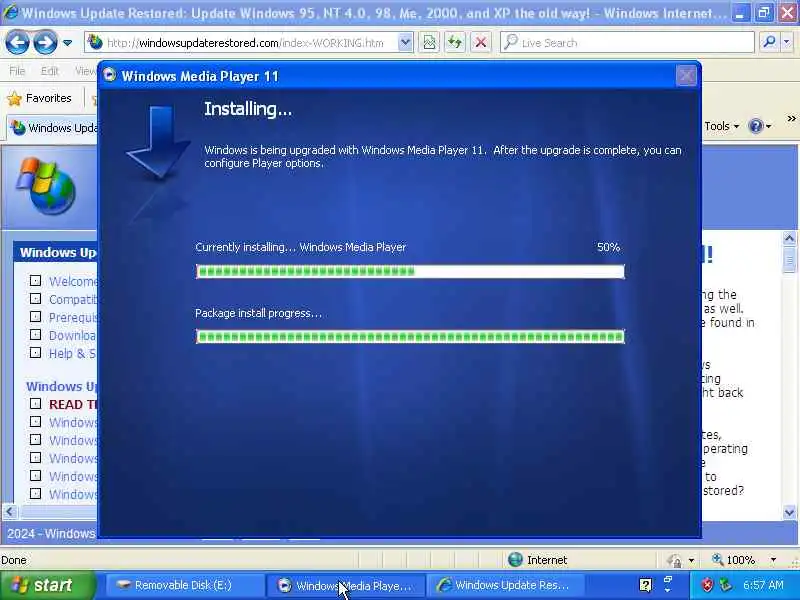The width and height of the screenshot is (800, 600).
Task: Open the Windows Start menu
Action: tap(47, 585)
